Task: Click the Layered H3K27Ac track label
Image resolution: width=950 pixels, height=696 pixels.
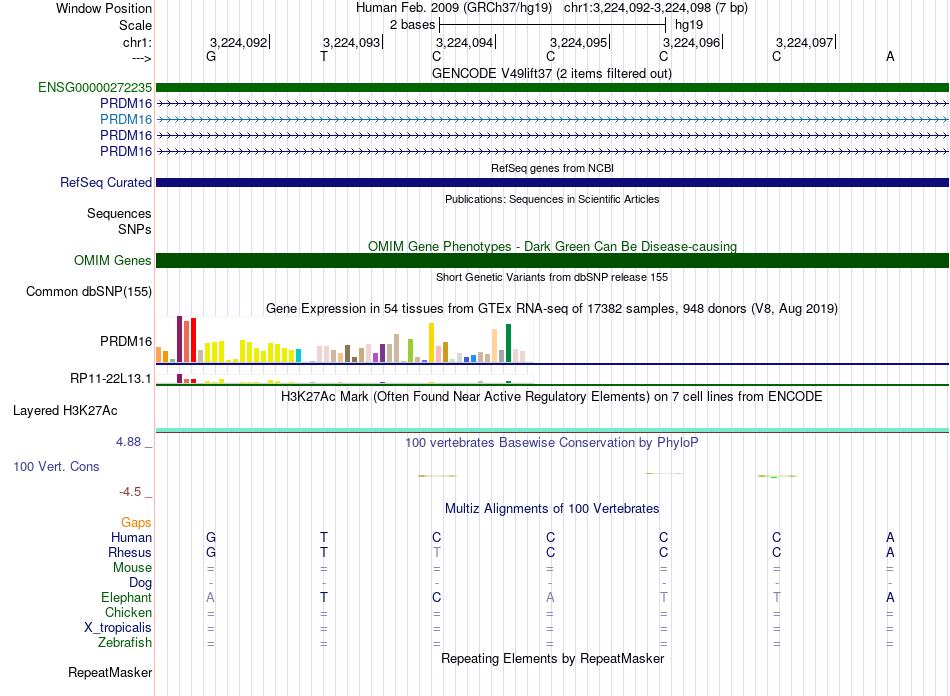Action: pos(65,411)
